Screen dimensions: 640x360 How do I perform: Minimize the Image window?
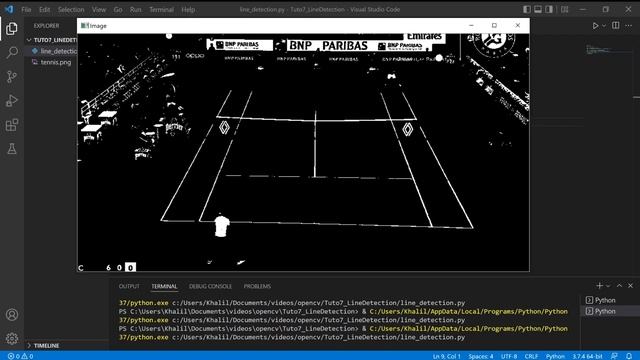point(471,25)
